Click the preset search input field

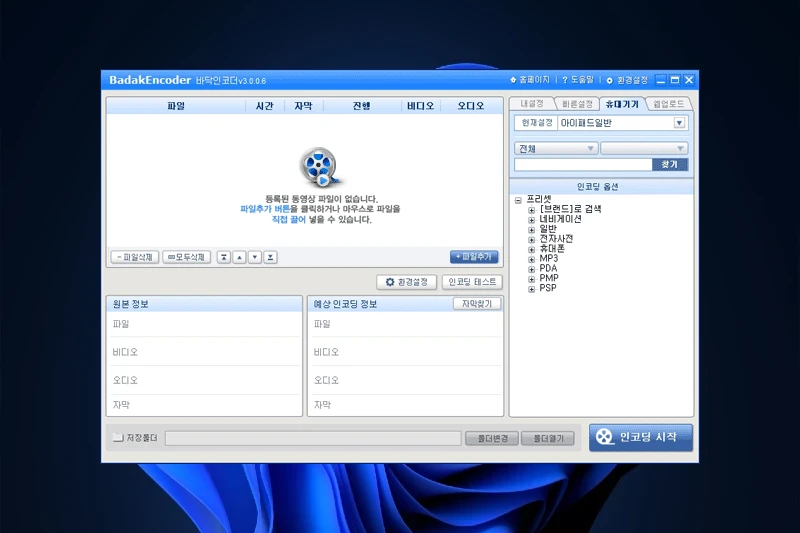[x=581, y=164]
